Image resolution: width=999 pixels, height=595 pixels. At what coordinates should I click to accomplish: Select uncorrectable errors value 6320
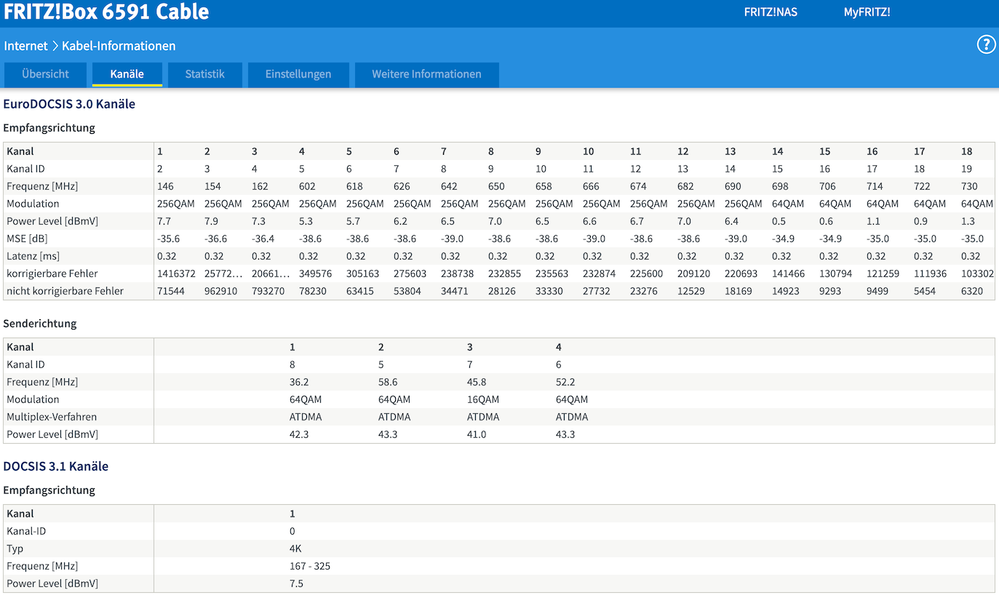click(x=972, y=291)
